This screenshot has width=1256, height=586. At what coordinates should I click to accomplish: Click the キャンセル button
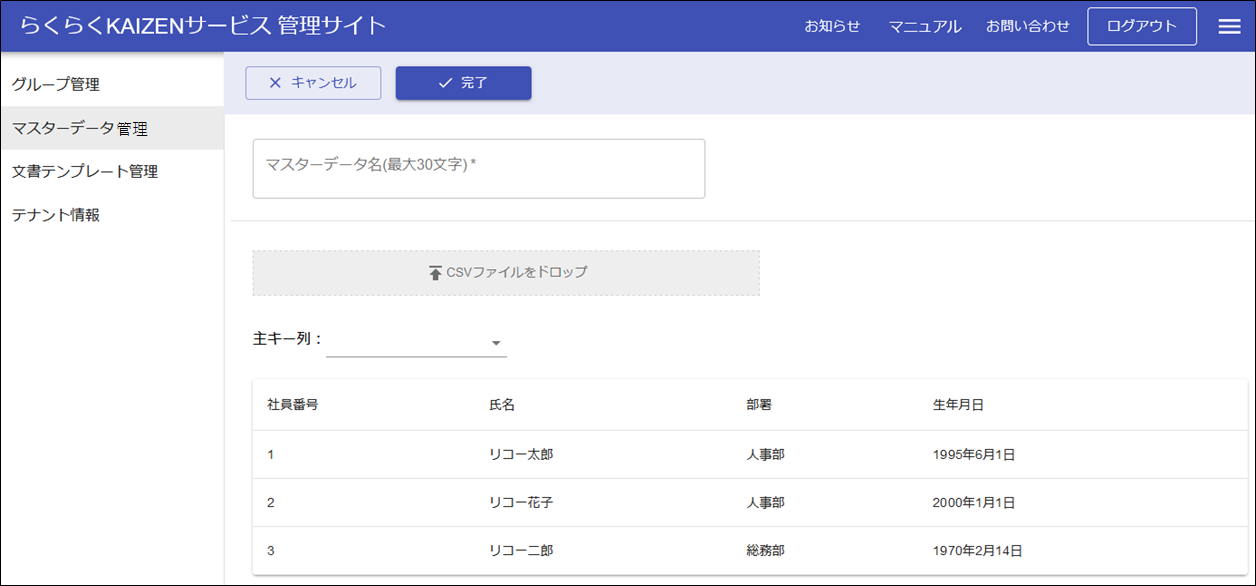point(313,83)
